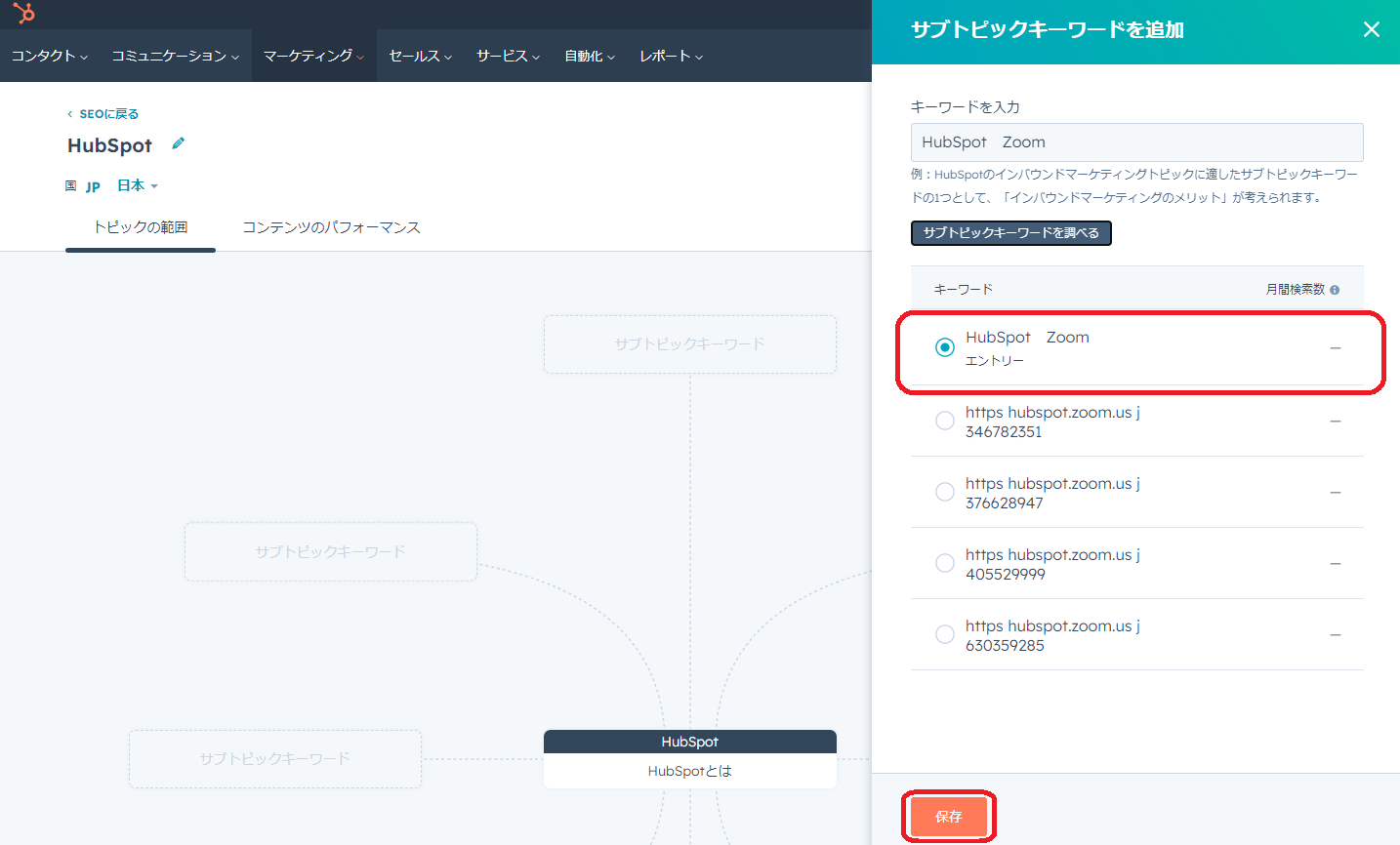This screenshot has width=1400, height=845.
Task: Open the セールス menu
Action: point(420,56)
